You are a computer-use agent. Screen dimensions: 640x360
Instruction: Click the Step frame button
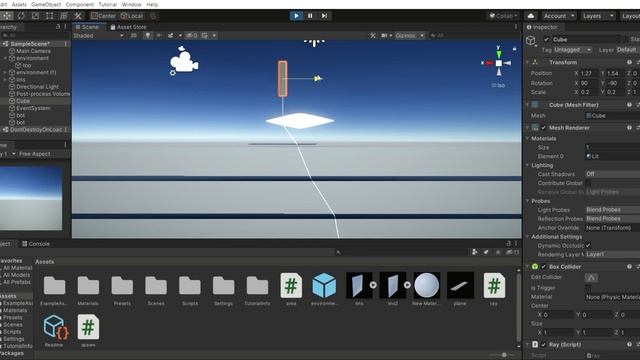(324, 16)
